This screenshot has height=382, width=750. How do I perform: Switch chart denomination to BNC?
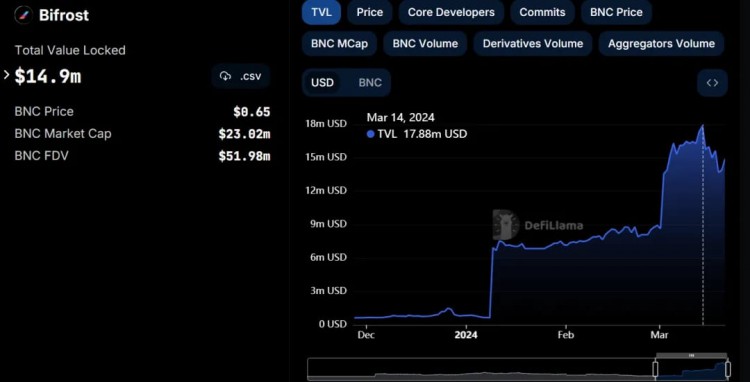coord(370,83)
